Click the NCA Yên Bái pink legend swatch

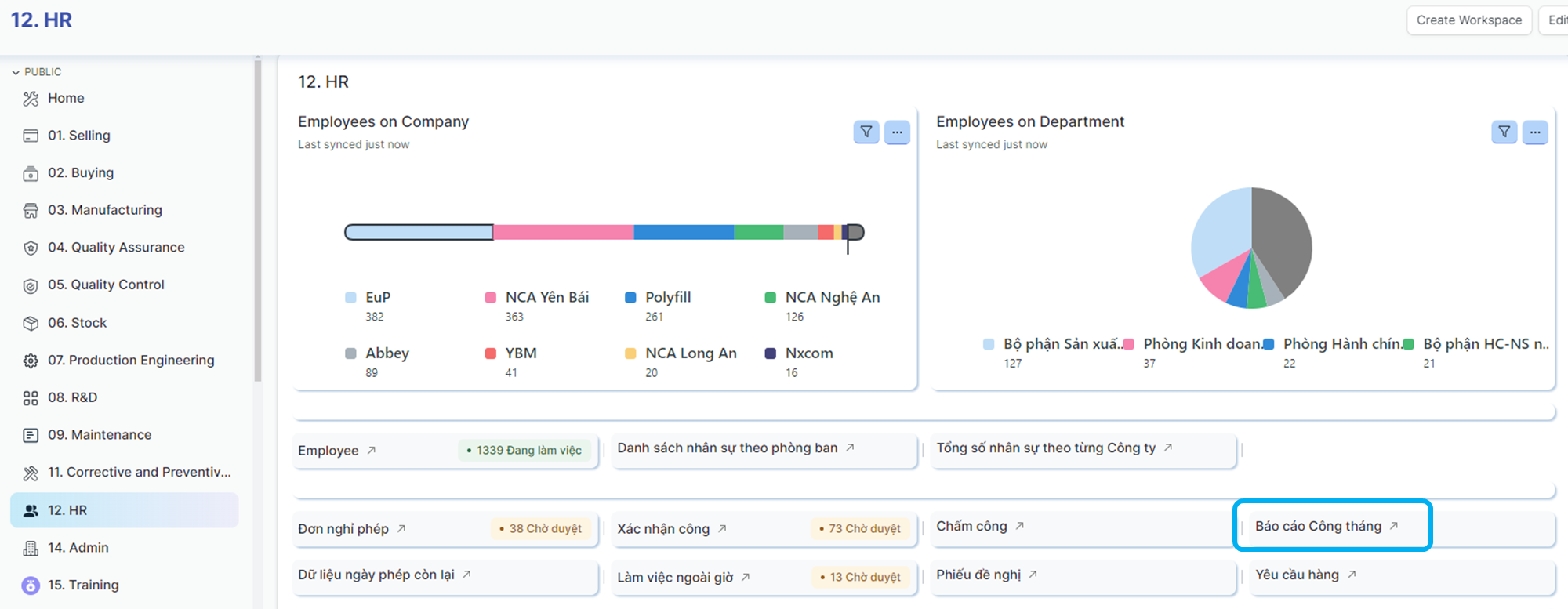pos(491,298)
